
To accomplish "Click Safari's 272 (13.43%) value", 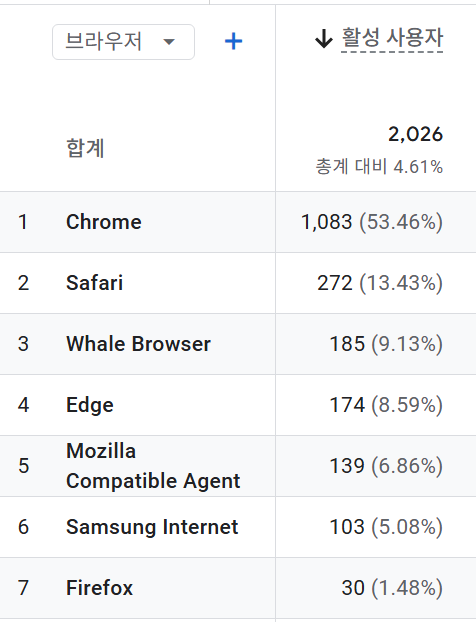I will 380,283.
